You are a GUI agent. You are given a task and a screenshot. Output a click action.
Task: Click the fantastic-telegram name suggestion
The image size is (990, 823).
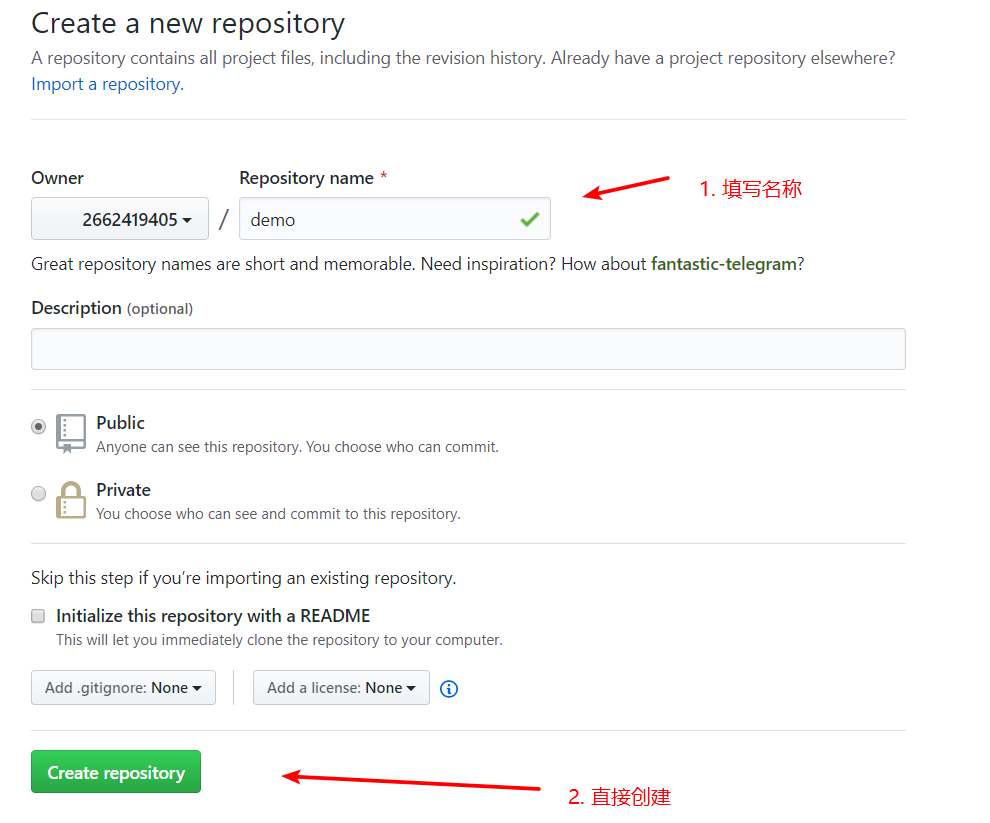723,264
